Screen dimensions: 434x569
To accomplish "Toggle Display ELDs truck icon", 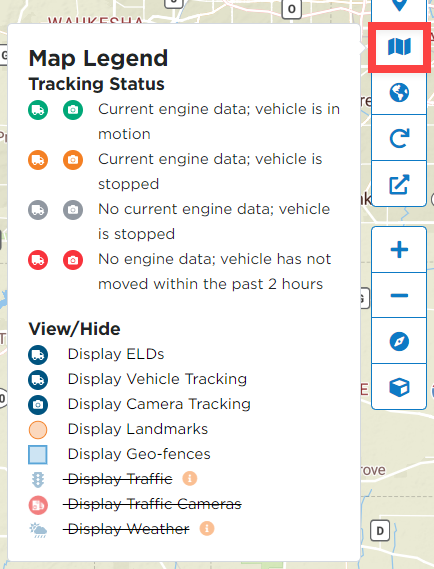I will 38,355.
